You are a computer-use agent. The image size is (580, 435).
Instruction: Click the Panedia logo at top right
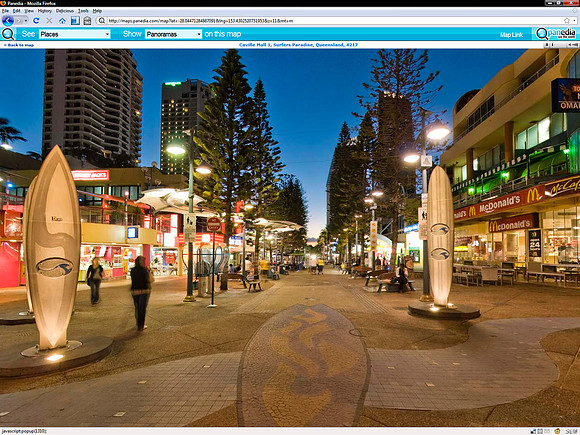tap(556, 34)
